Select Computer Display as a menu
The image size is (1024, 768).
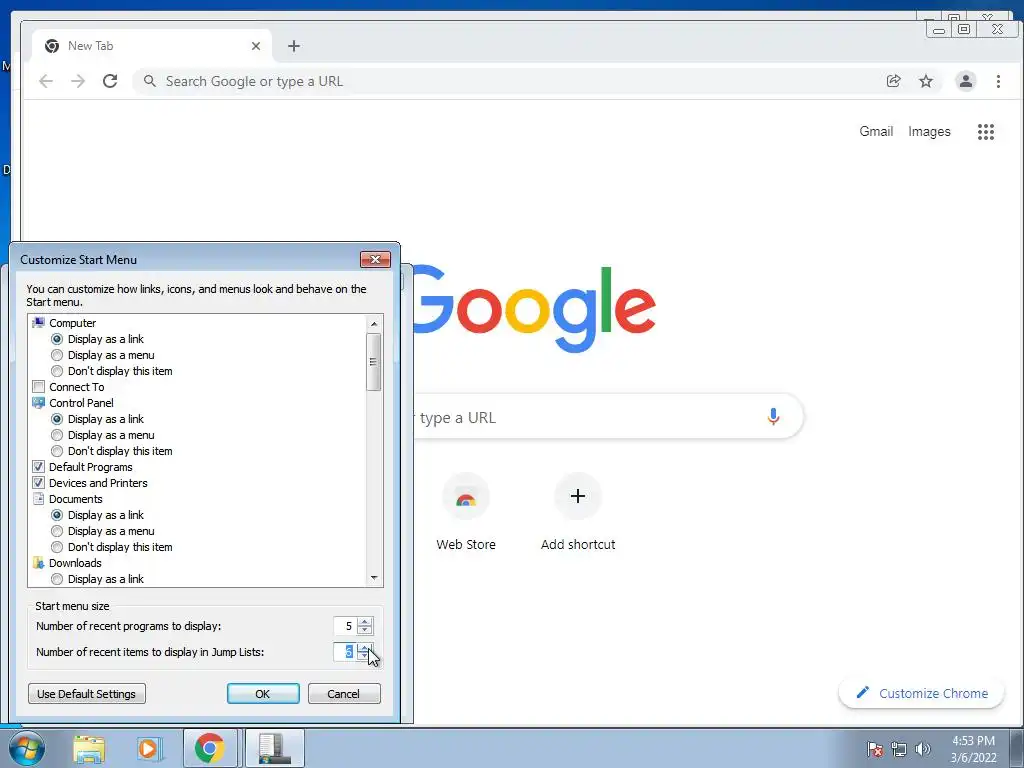(x=57, y=355)
